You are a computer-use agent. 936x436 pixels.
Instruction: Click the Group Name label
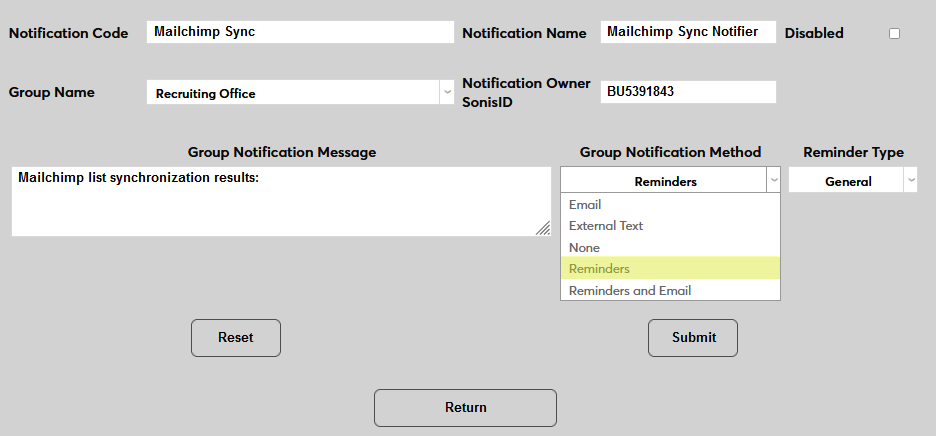(x=51, y=93)
